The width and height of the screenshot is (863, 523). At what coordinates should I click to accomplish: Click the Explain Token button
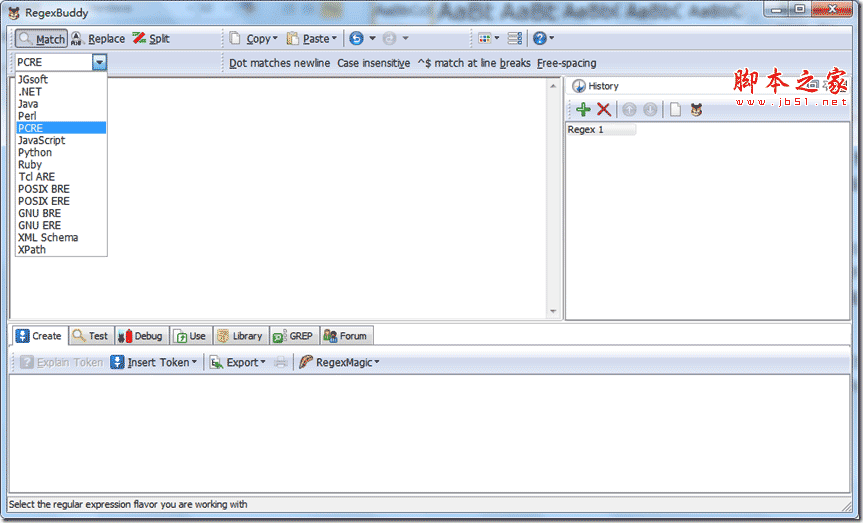(61, 362)
